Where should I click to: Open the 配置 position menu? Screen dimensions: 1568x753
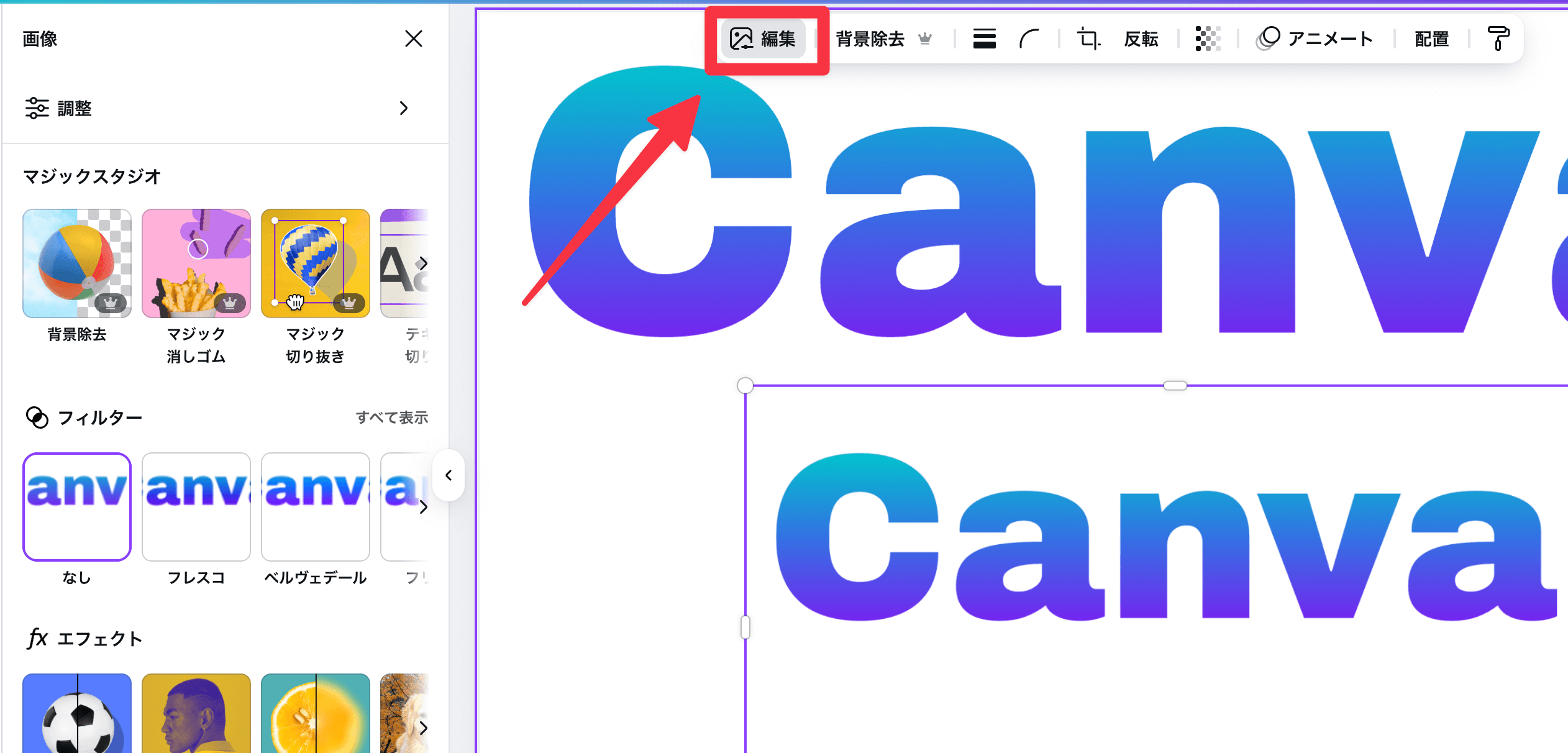coord(1431,39)
